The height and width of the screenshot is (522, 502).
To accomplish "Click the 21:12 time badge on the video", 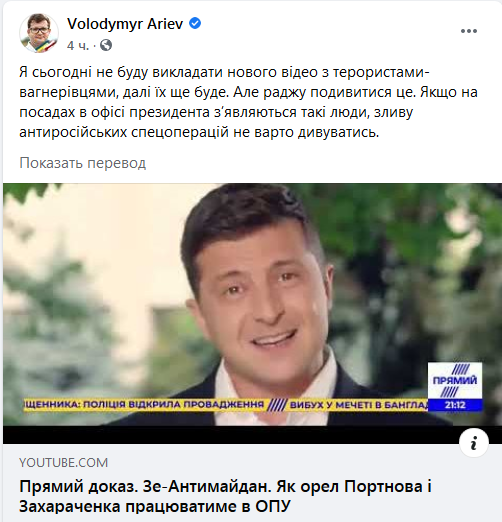I will point(455,405).
